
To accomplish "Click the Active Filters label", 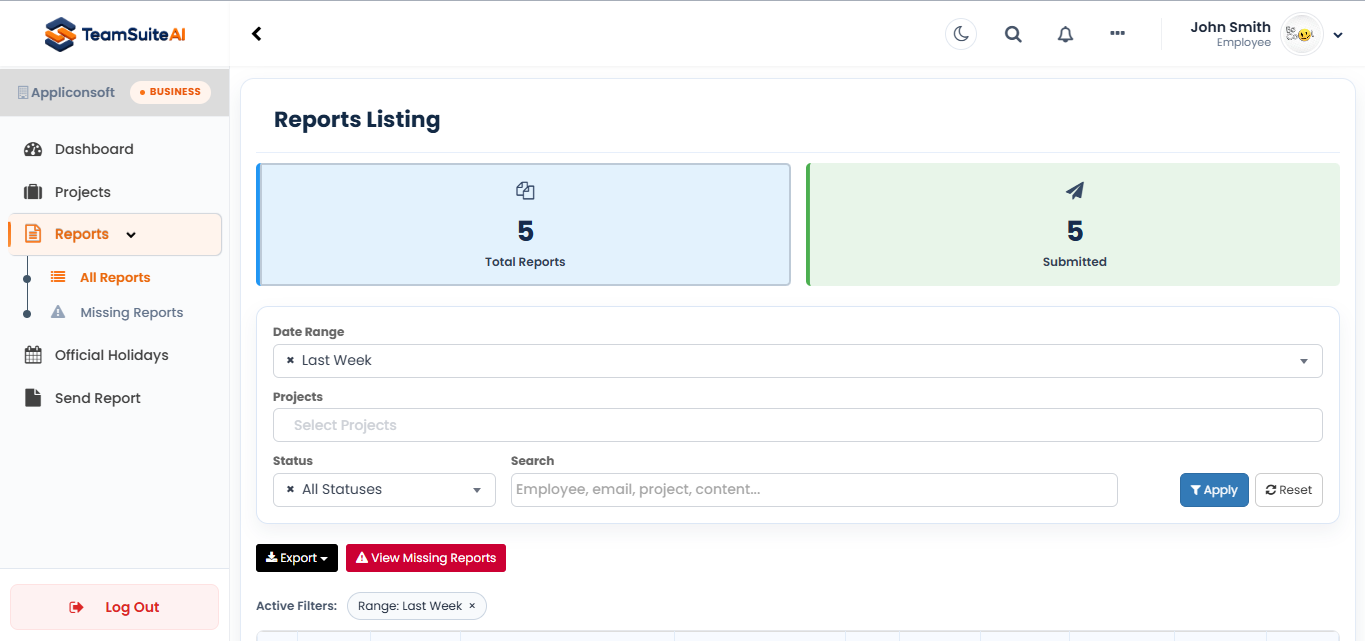I will click(x=296, y=606).
